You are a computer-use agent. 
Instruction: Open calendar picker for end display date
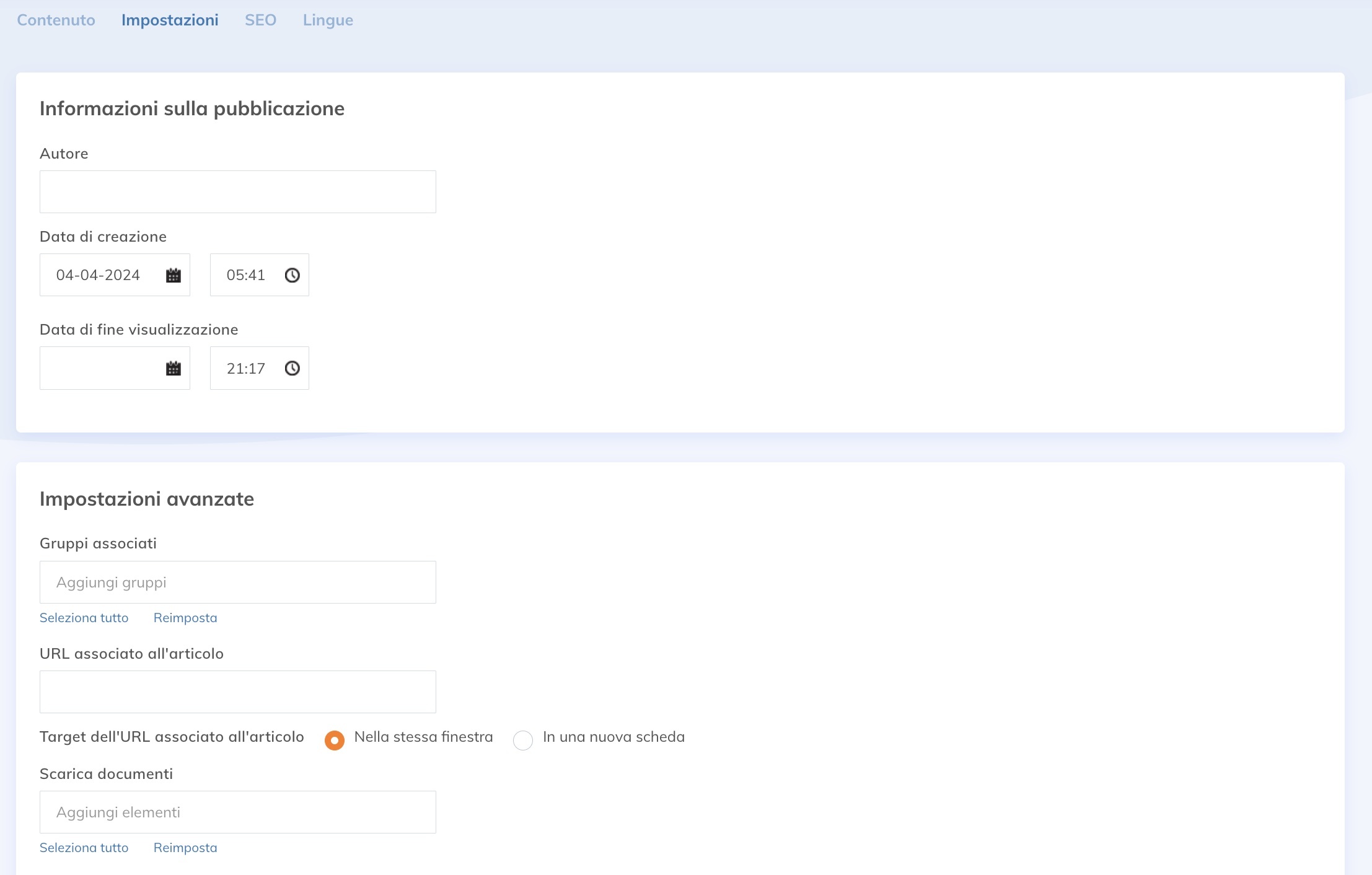[x=174, y=369]
